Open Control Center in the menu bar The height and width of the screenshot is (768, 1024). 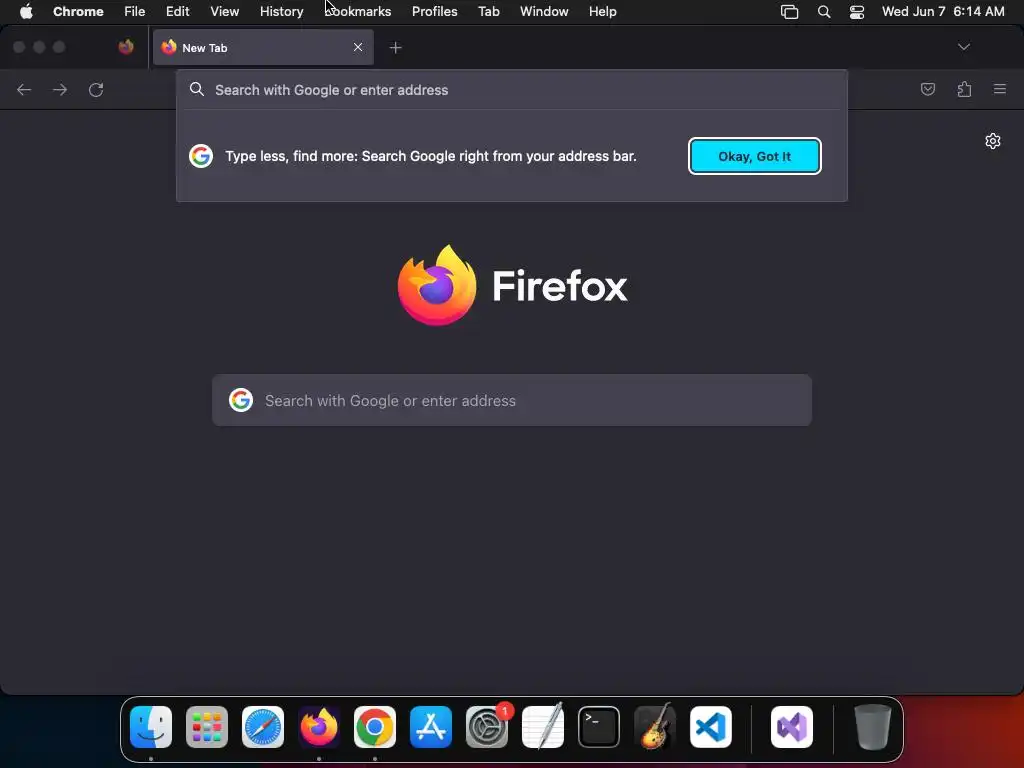click(857, 12)
